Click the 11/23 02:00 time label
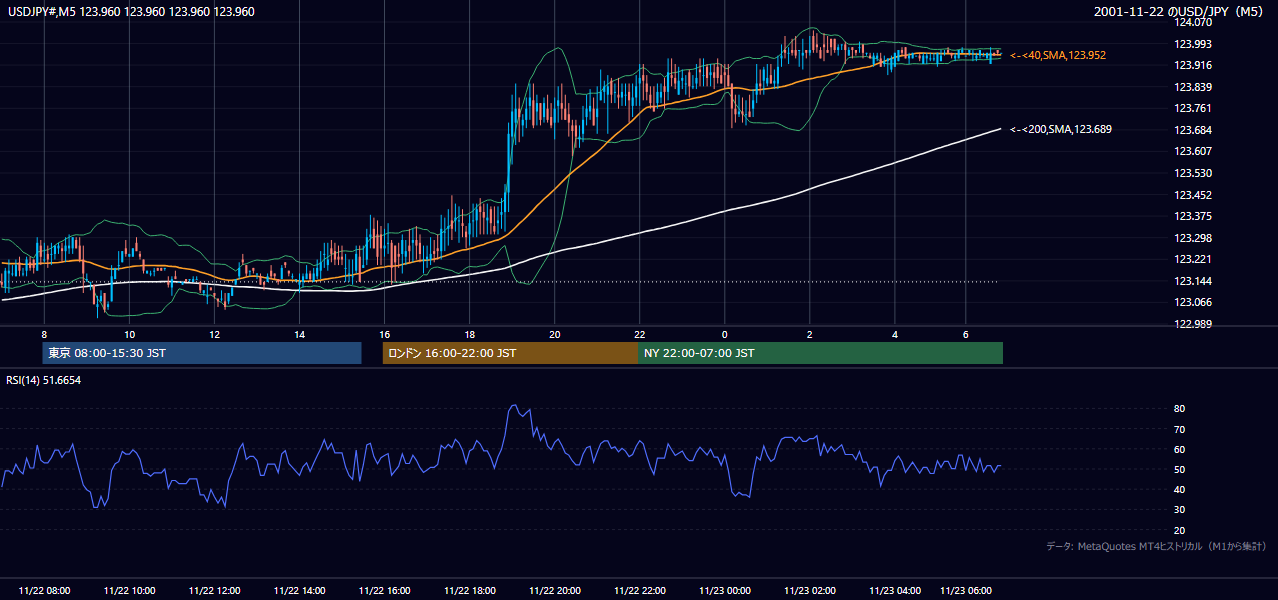Viewport: 1278px width, 600px height. pyautogui.click(x=810, y=591)
